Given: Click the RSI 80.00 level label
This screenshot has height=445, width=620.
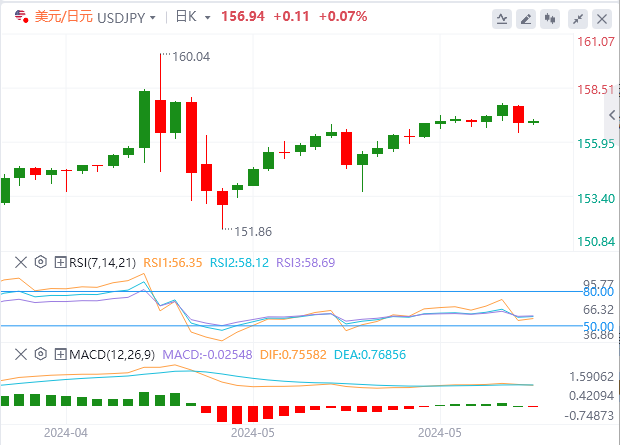Looking at the screenshot, I should pyautogui.click(x=598, y=292).
